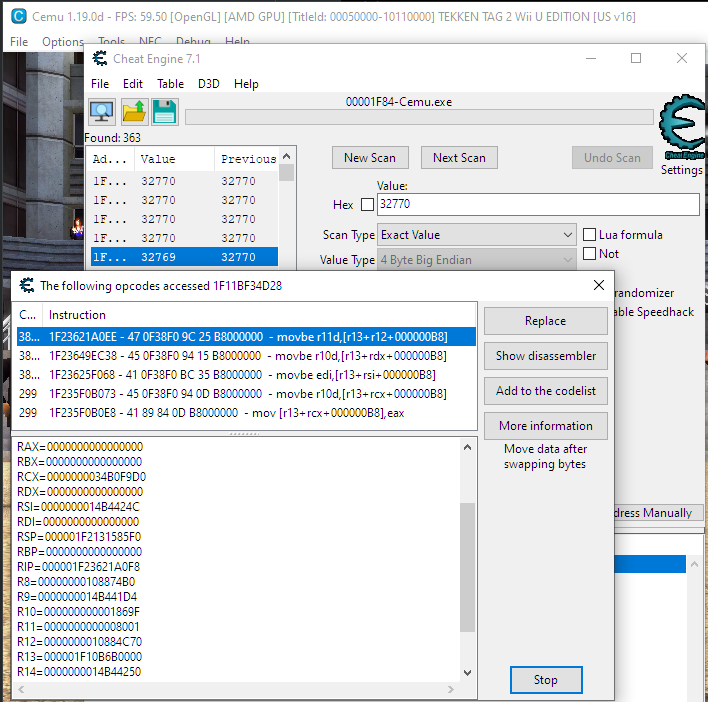Image resolution: width=708 pixels, height=702 pixels.
Task: Open Cemu File menu
Action: pyautogui.click(x=19, y=42)
